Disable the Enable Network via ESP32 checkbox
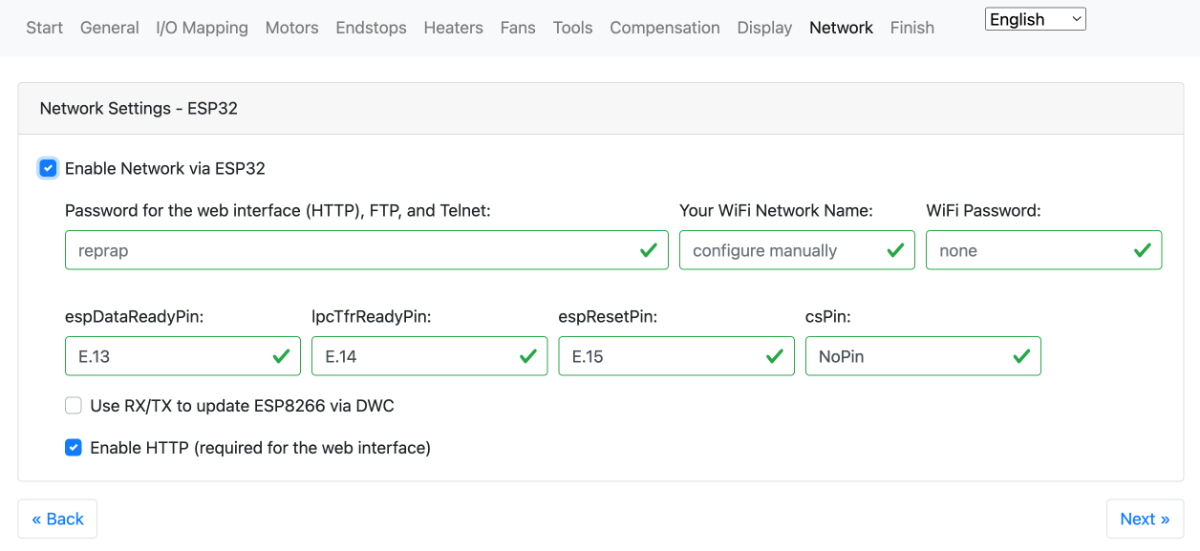This screenshot has width=1200, height=551. click(x=48, y=168)
